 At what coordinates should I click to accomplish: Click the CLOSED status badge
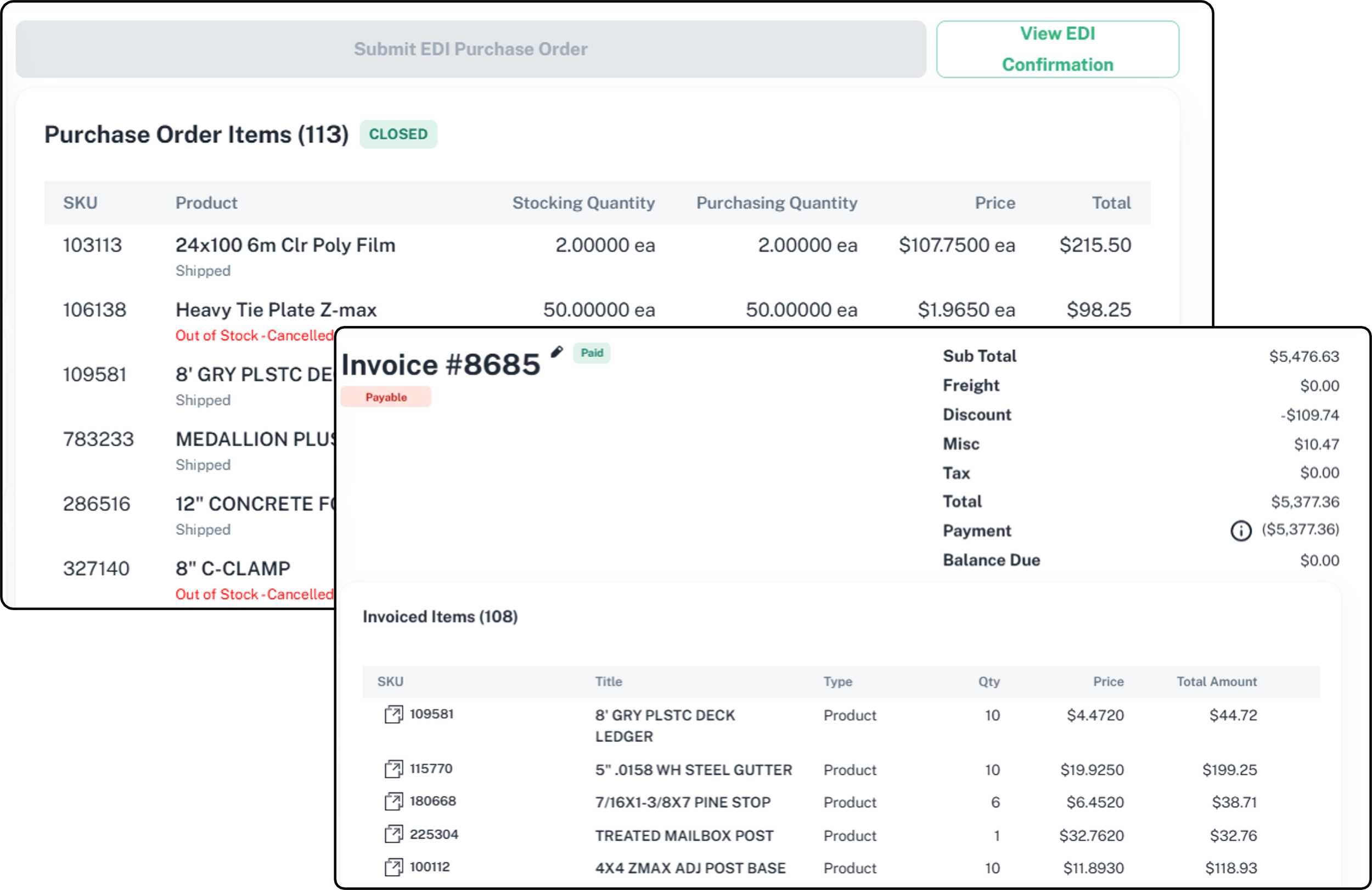[398, 134]
